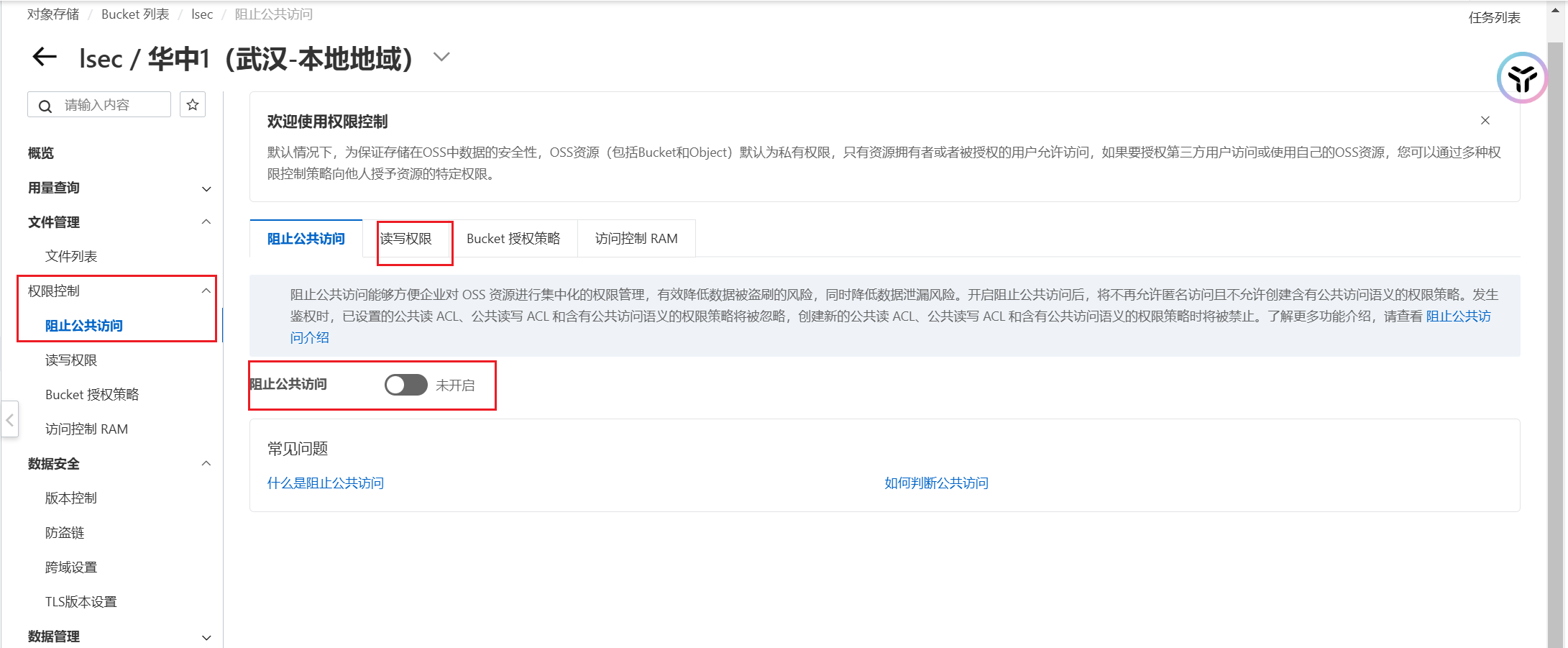Open the floating assistant icon at top right

1521,78
